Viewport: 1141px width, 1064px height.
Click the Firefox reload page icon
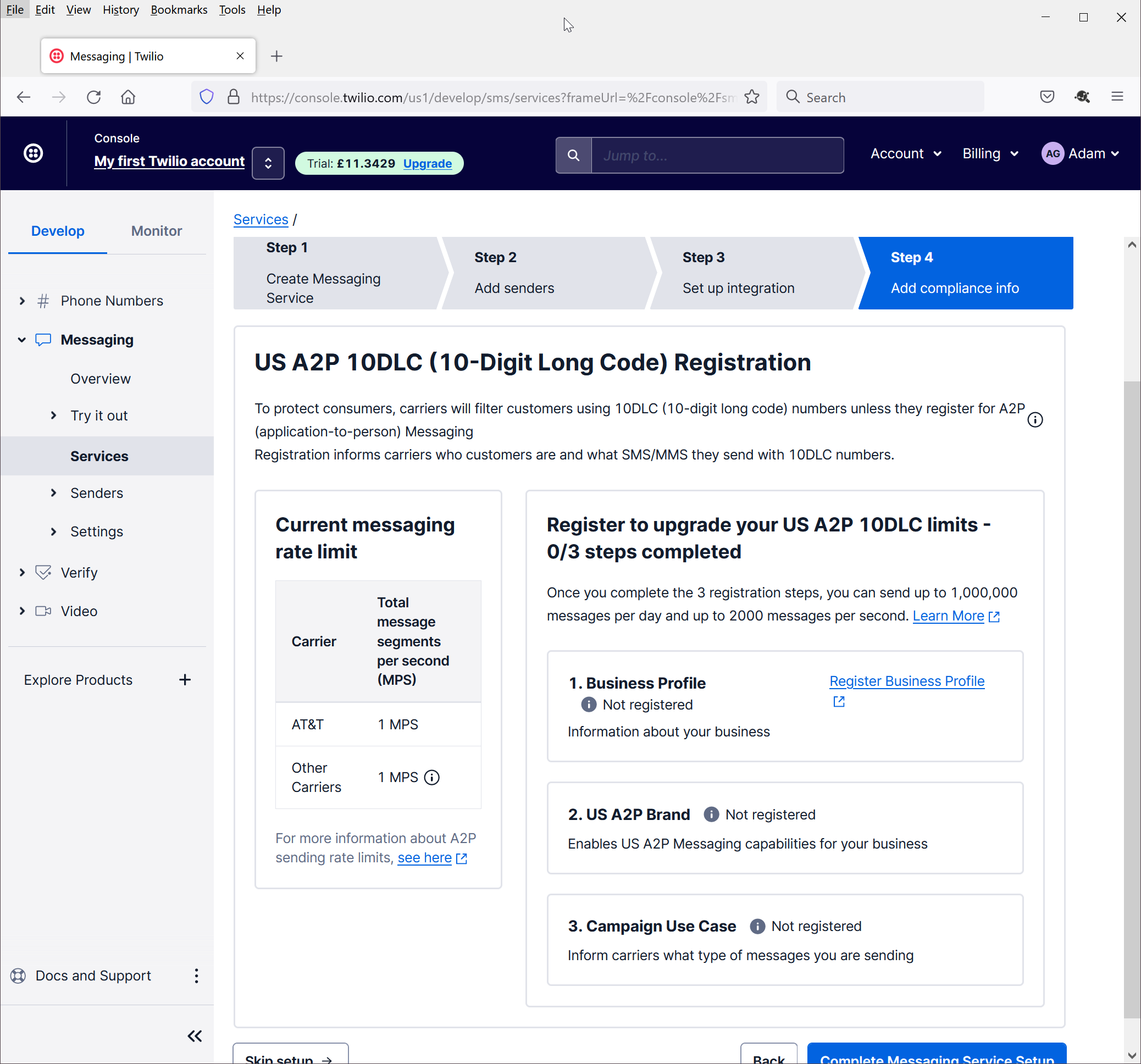coord(93,97)
